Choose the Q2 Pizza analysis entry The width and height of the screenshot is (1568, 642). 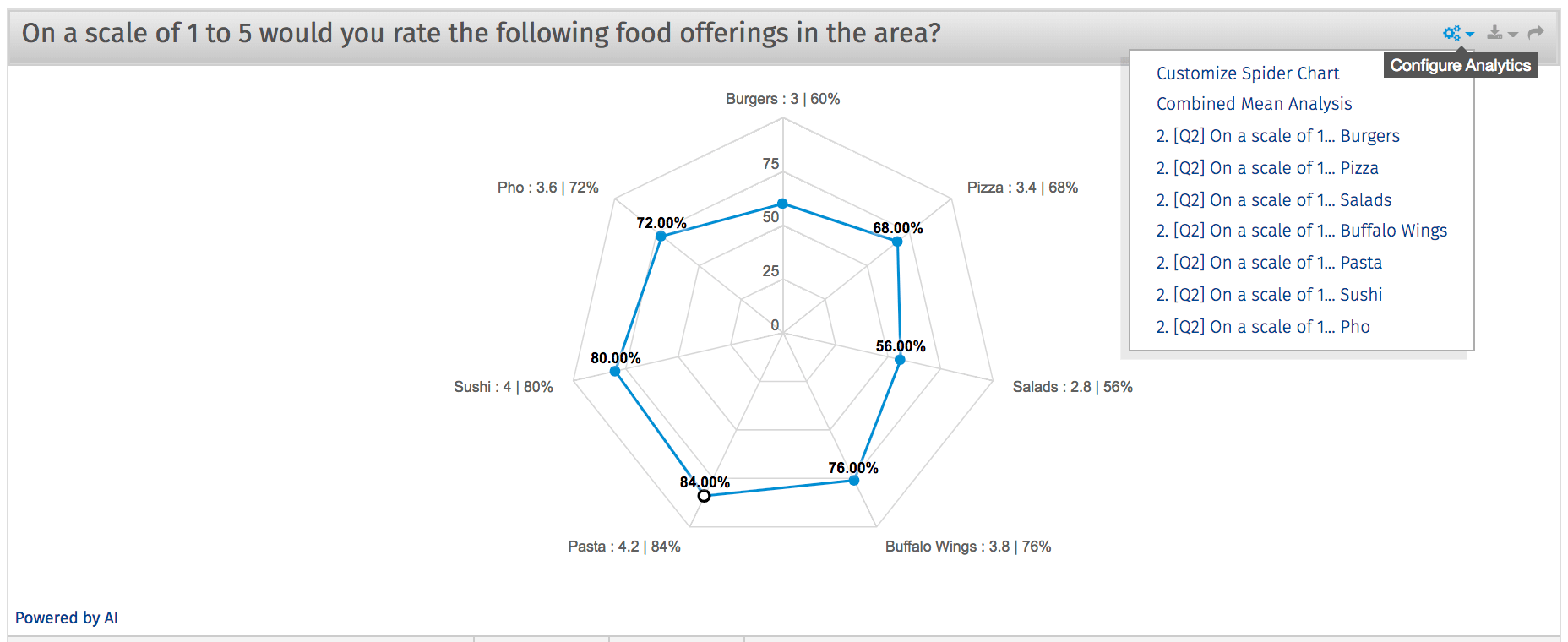pos(1267,168)
